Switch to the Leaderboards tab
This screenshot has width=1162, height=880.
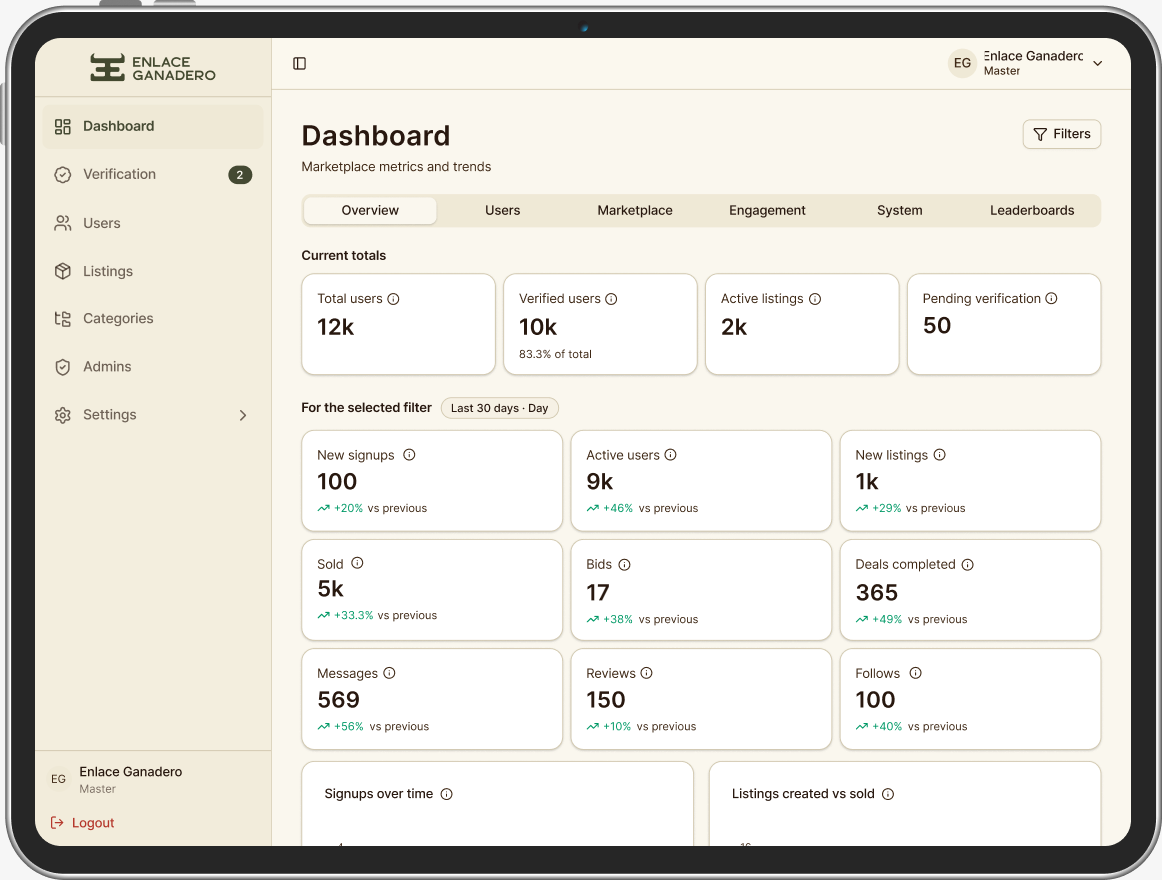click(1032, 211)
